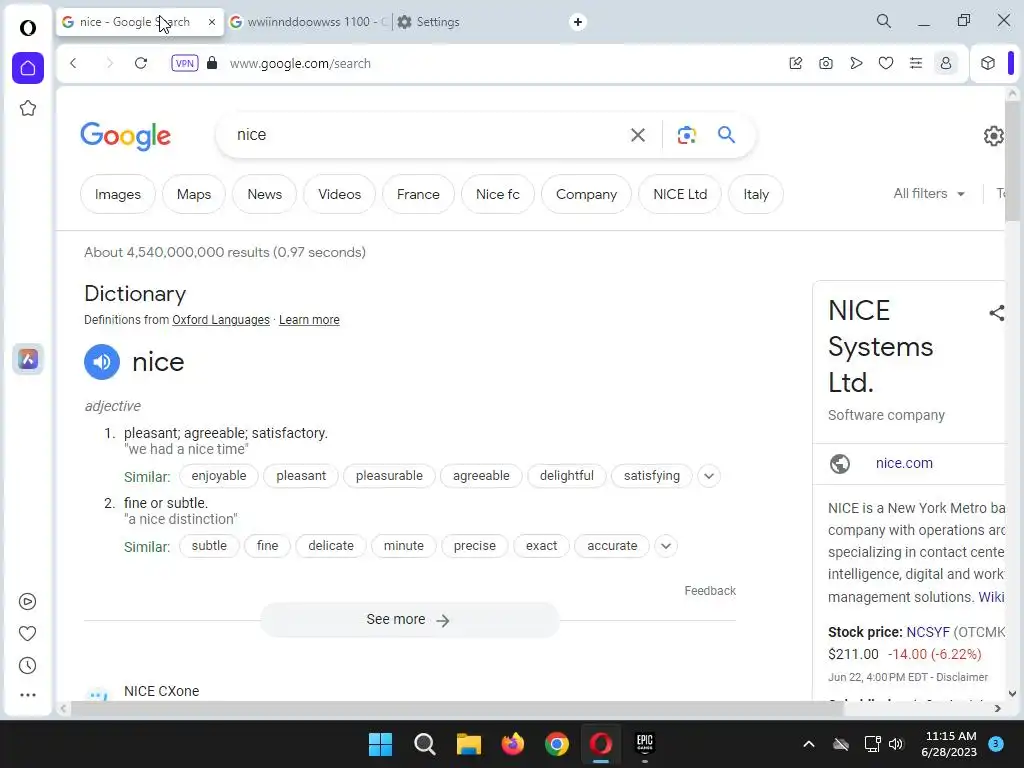The height and width of the screenshot is (768, 1024).
Task: Open the NICE CXone result
Action: click(161, 691)
